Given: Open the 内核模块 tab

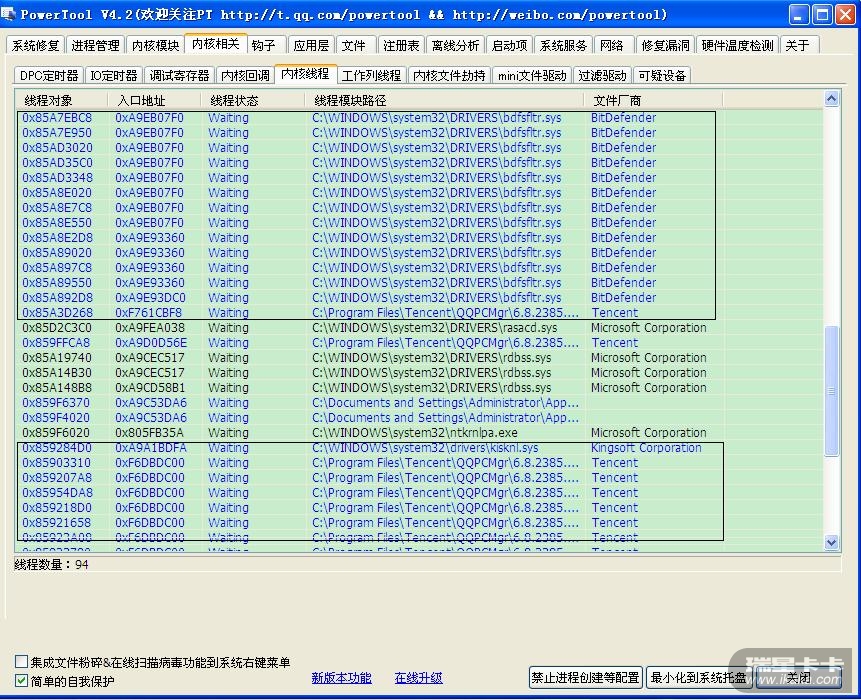Looking at the screenshot, I should [x=155, y=46].
